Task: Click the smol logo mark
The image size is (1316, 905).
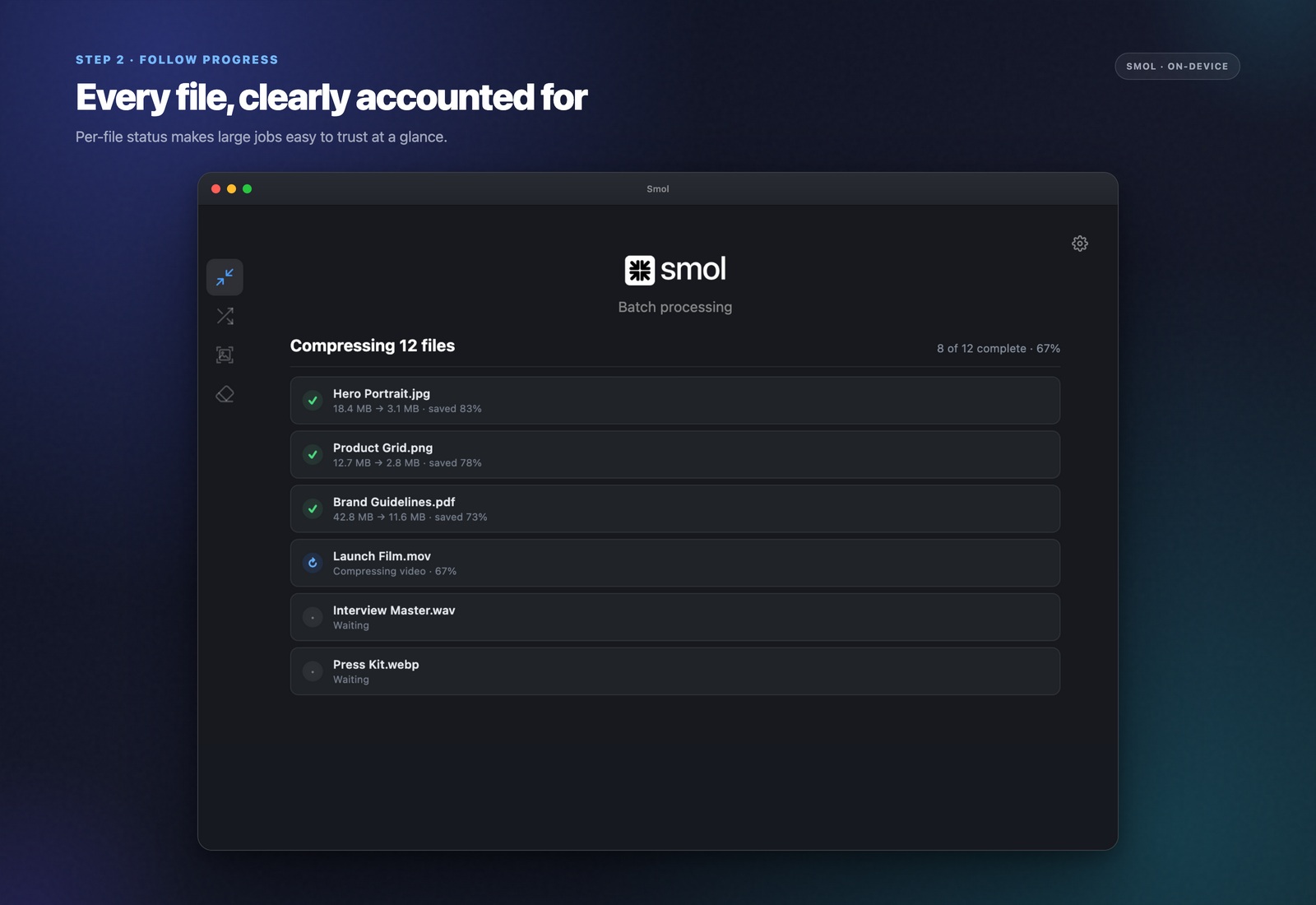Action: coord(640,270)
